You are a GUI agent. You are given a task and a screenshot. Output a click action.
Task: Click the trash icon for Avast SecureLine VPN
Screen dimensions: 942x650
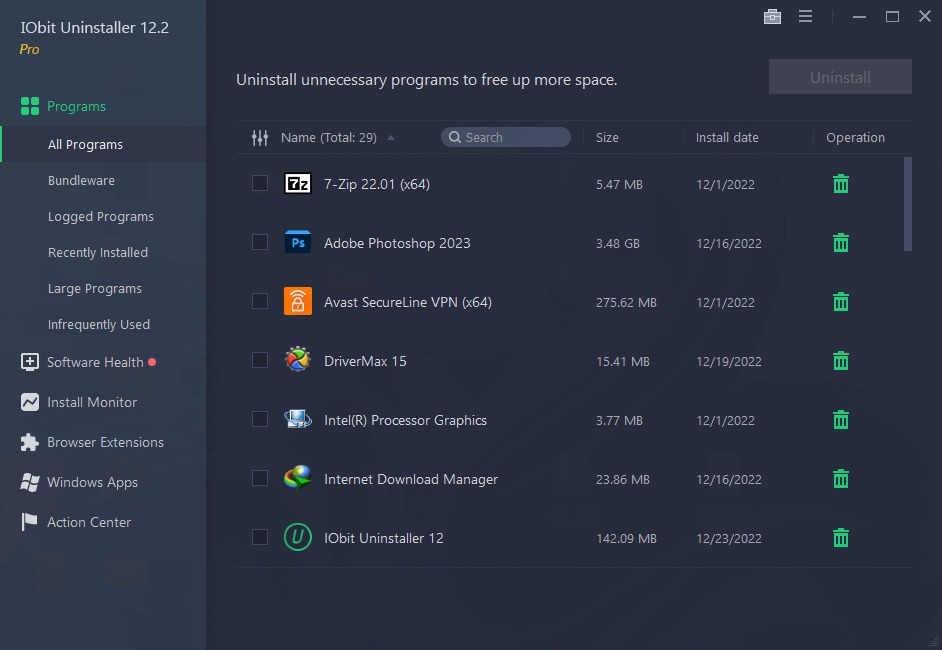tap(840, 302)
